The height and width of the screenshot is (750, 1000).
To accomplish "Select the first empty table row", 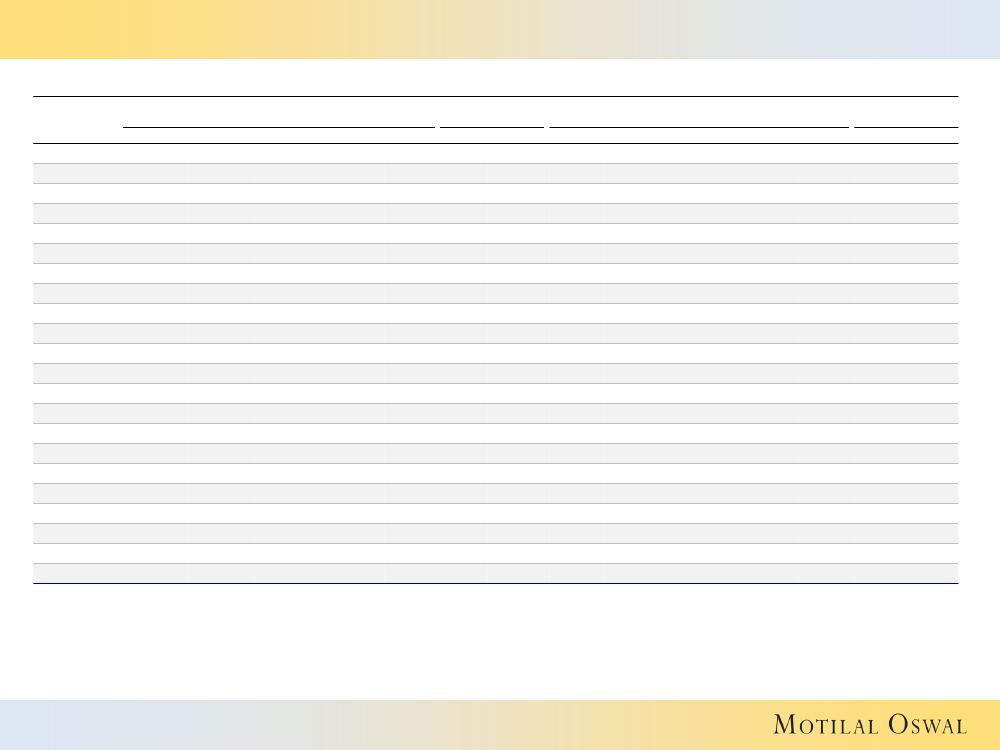I will point(495,153).
